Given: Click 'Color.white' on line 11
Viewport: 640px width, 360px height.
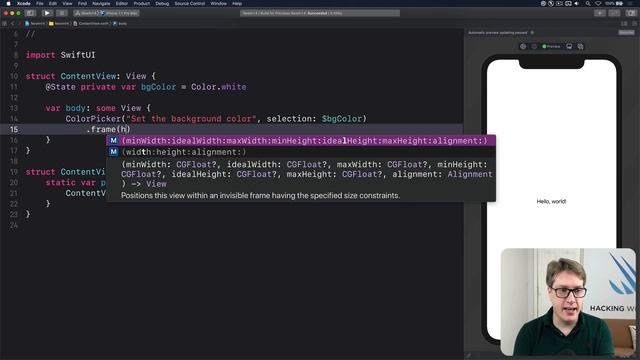Looking at the screenshot, I should 219,87.
